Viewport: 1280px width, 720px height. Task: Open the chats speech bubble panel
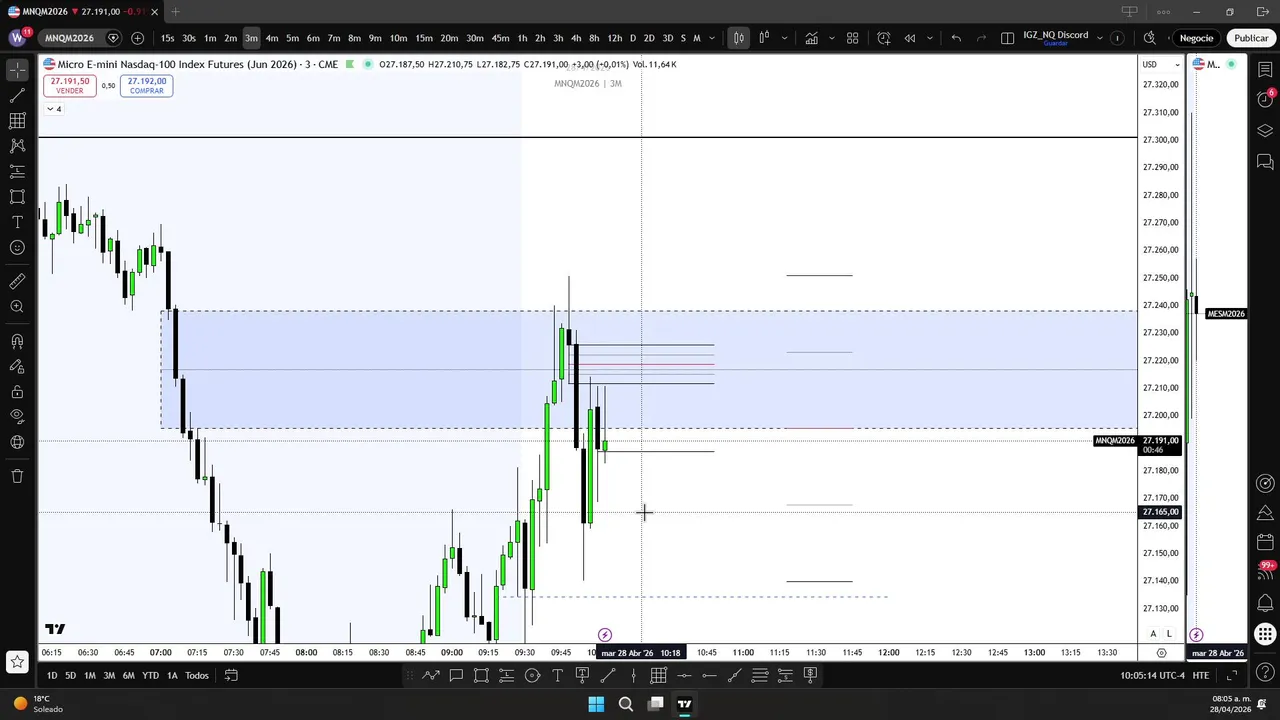1265,161
